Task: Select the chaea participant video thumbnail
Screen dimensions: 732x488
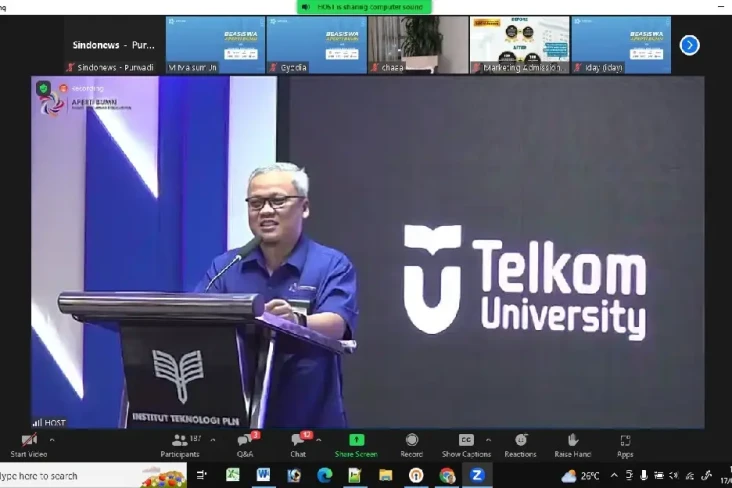Action: point(418,45)
